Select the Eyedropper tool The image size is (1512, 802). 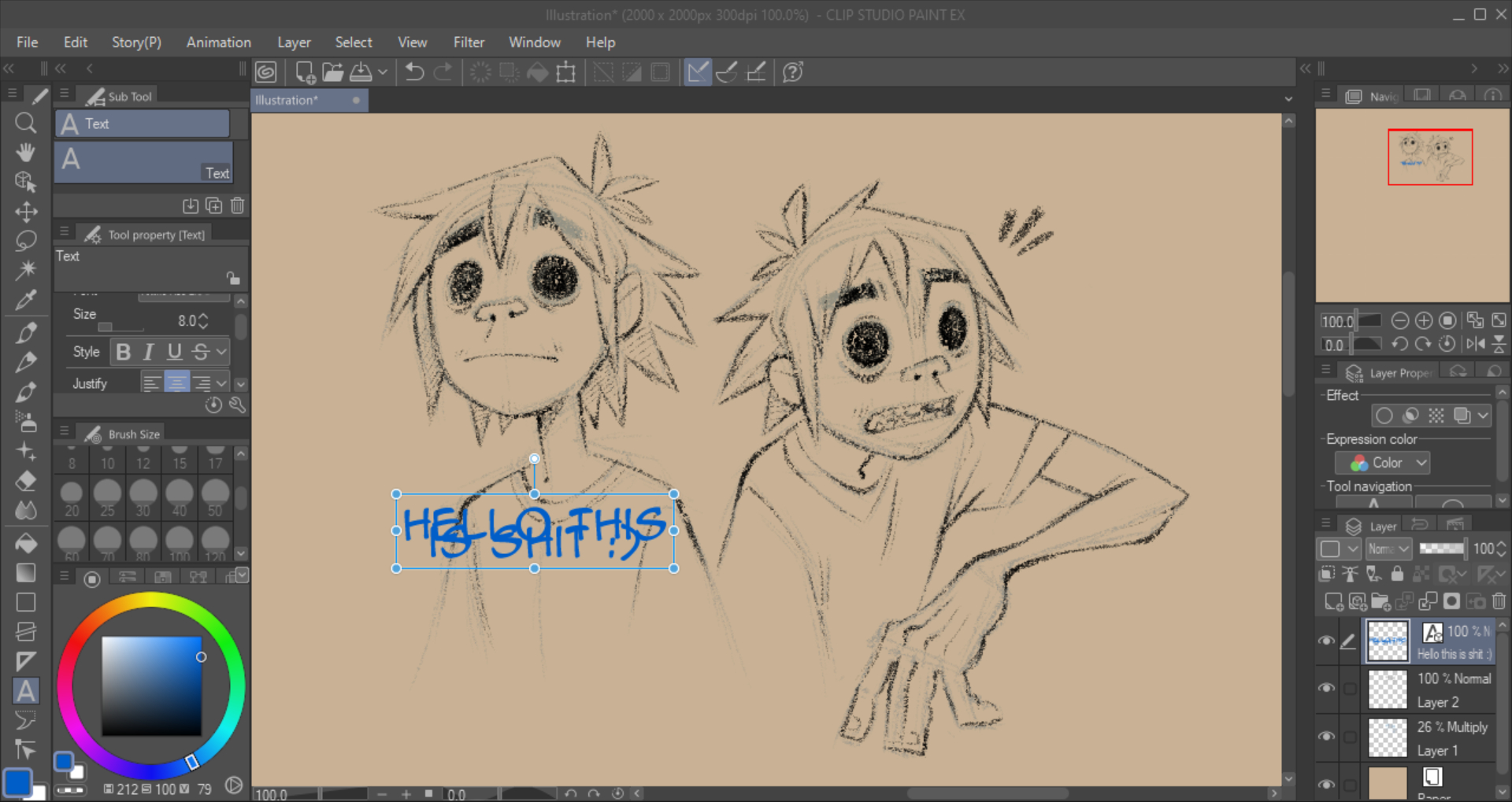pyautogui.click(x=25, y=300)
